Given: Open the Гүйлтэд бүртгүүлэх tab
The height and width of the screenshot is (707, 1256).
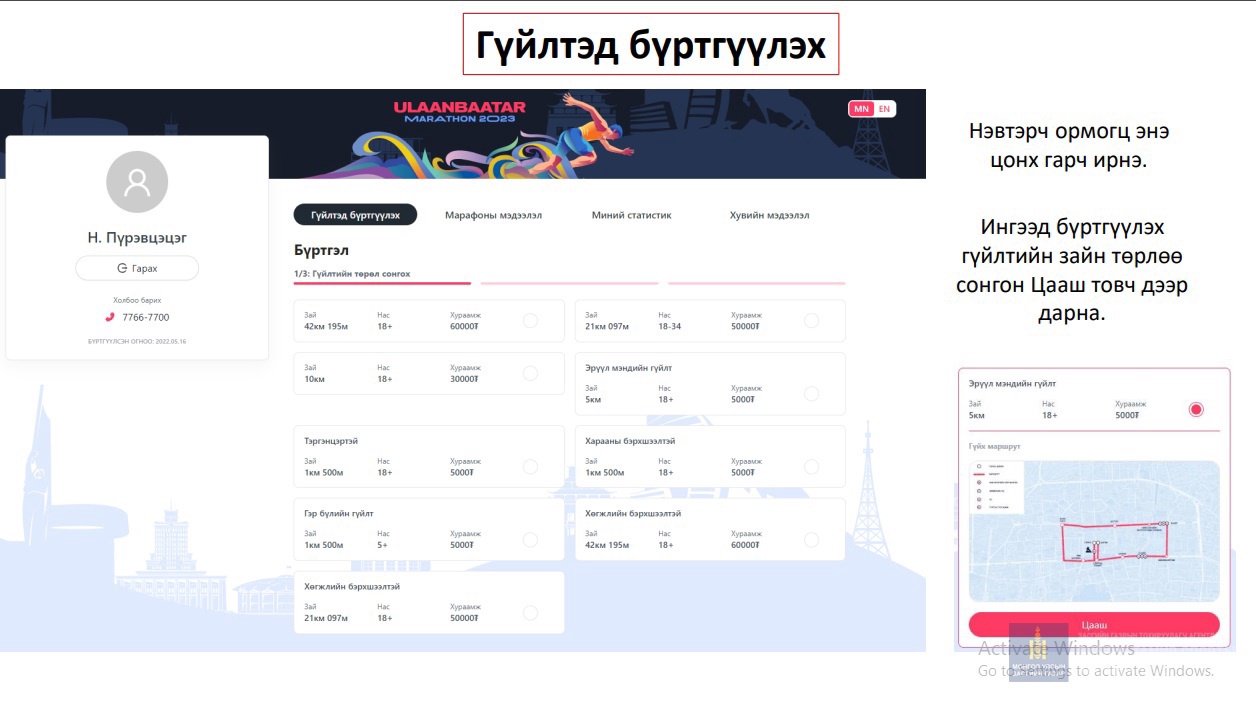Looking at the screenshot, I should (355, 215).
